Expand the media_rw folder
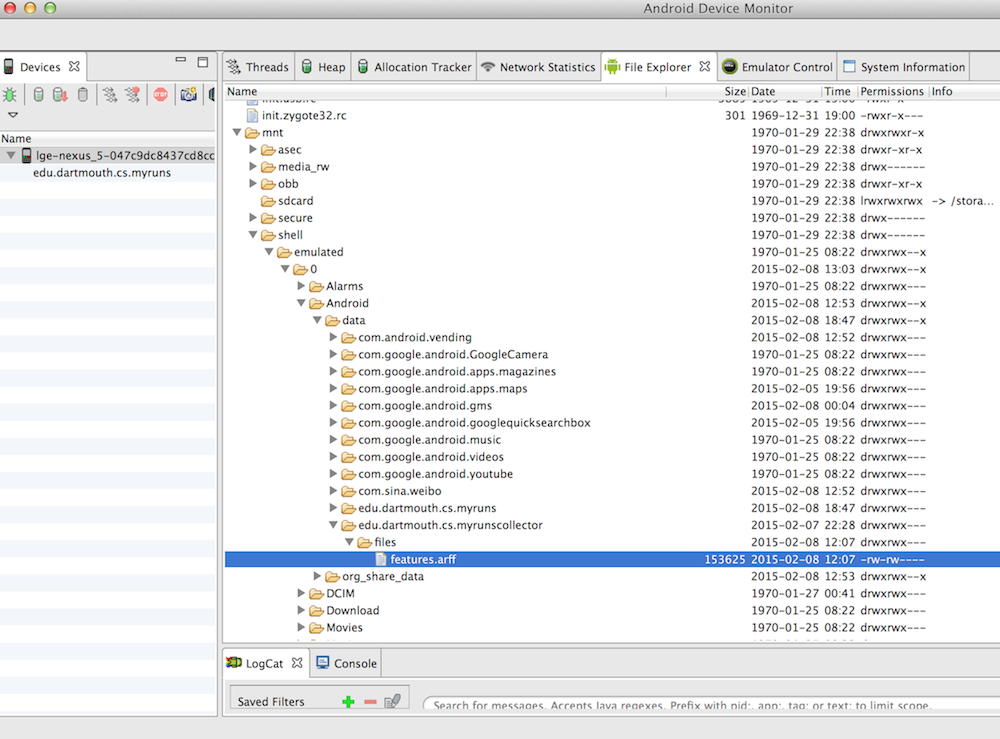The height and width of the screenshot is (739, 1000). [x=253, y=166]
